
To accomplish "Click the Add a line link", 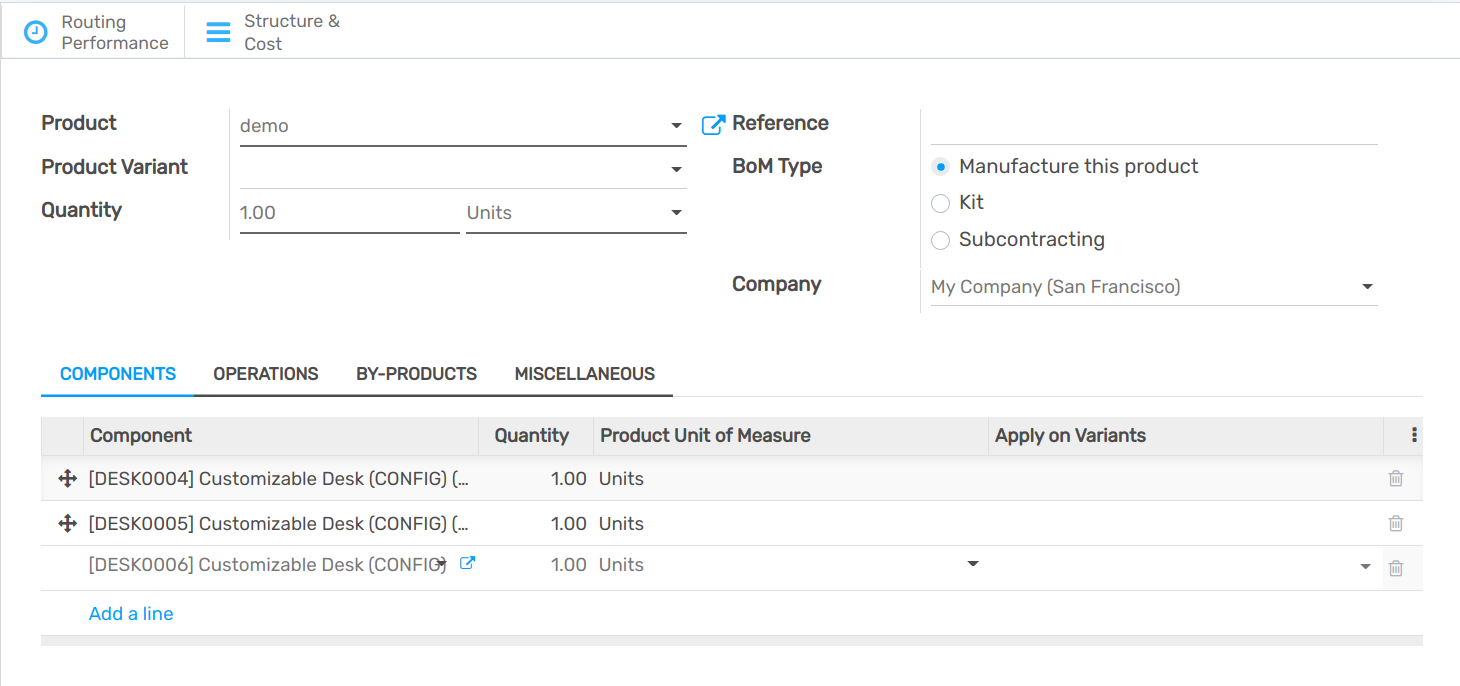I will (131, 614).
